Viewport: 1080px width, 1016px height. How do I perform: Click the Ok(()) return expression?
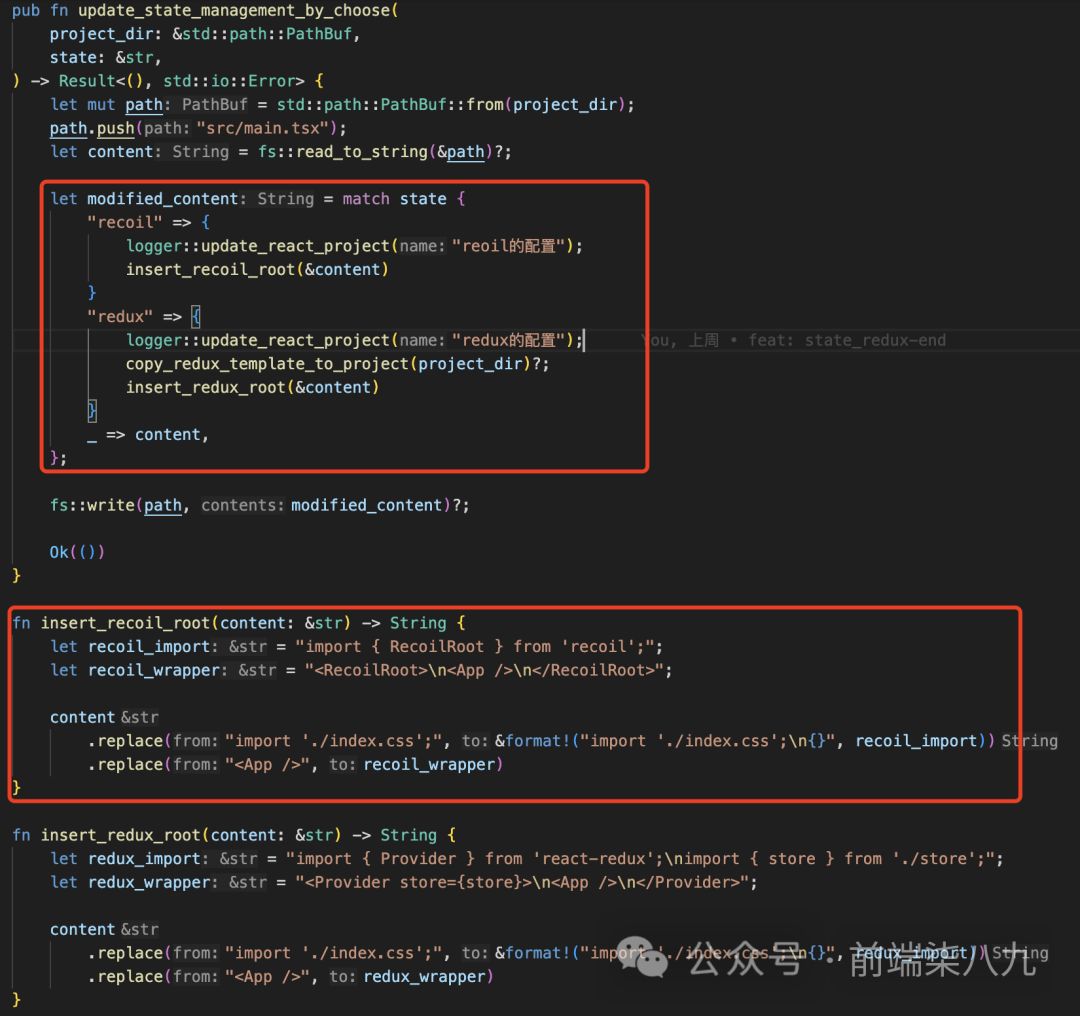point(77,552)
